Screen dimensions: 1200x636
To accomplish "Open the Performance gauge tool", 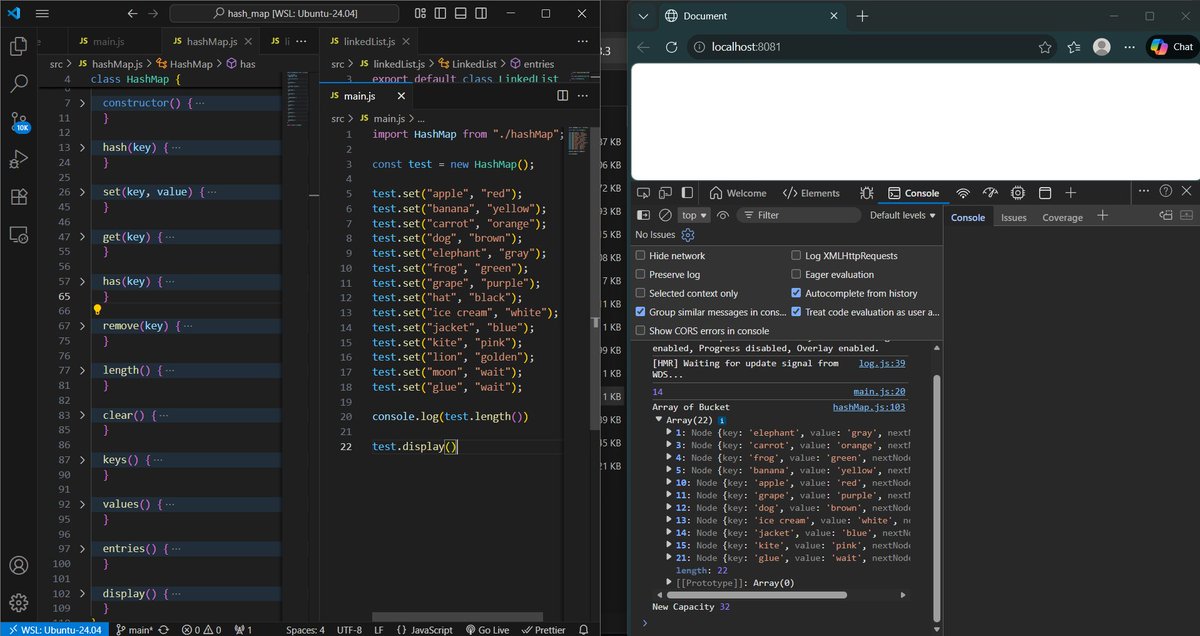I will coord(991,193).
